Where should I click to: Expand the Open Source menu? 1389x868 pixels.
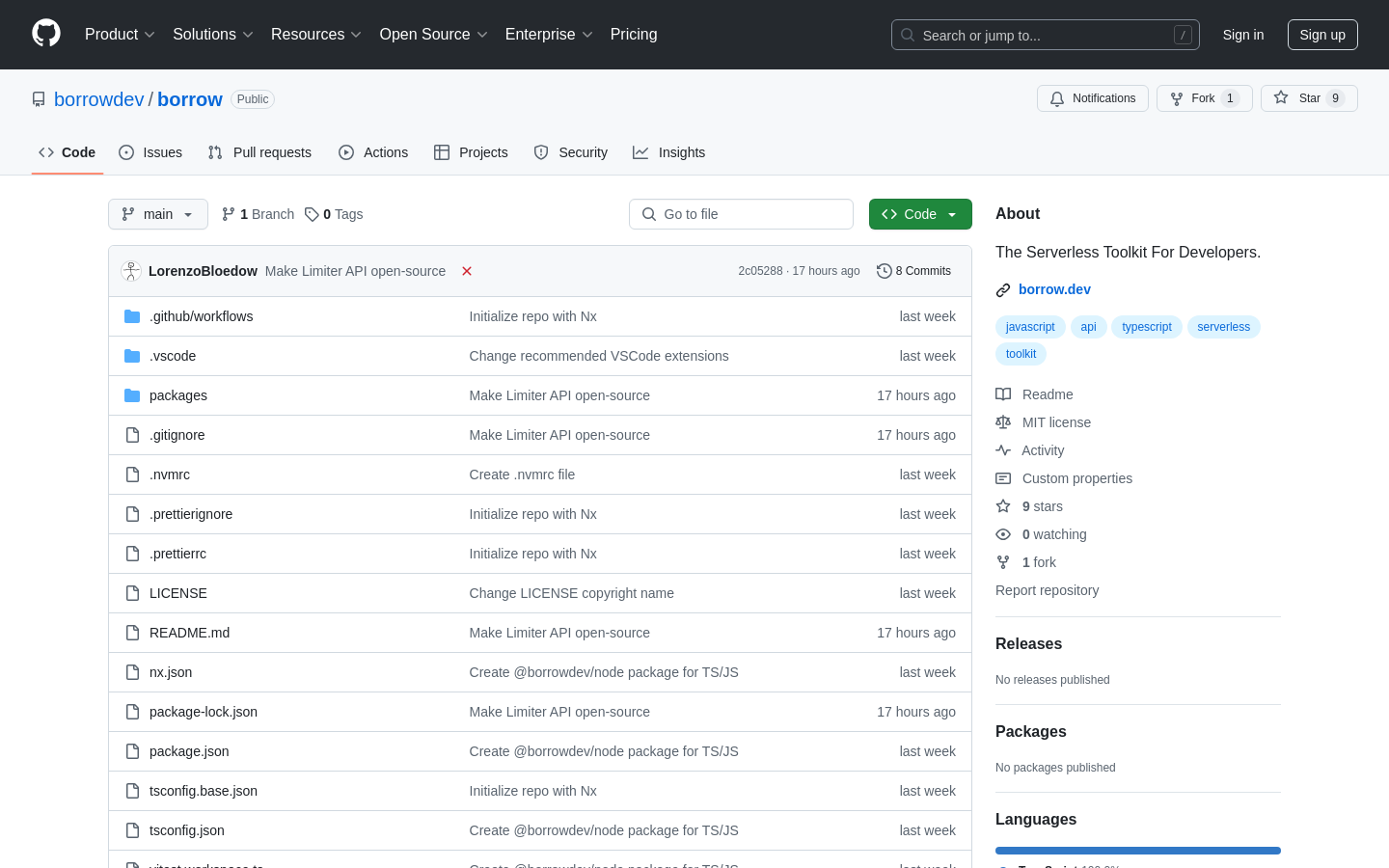[x=434, y=35]
